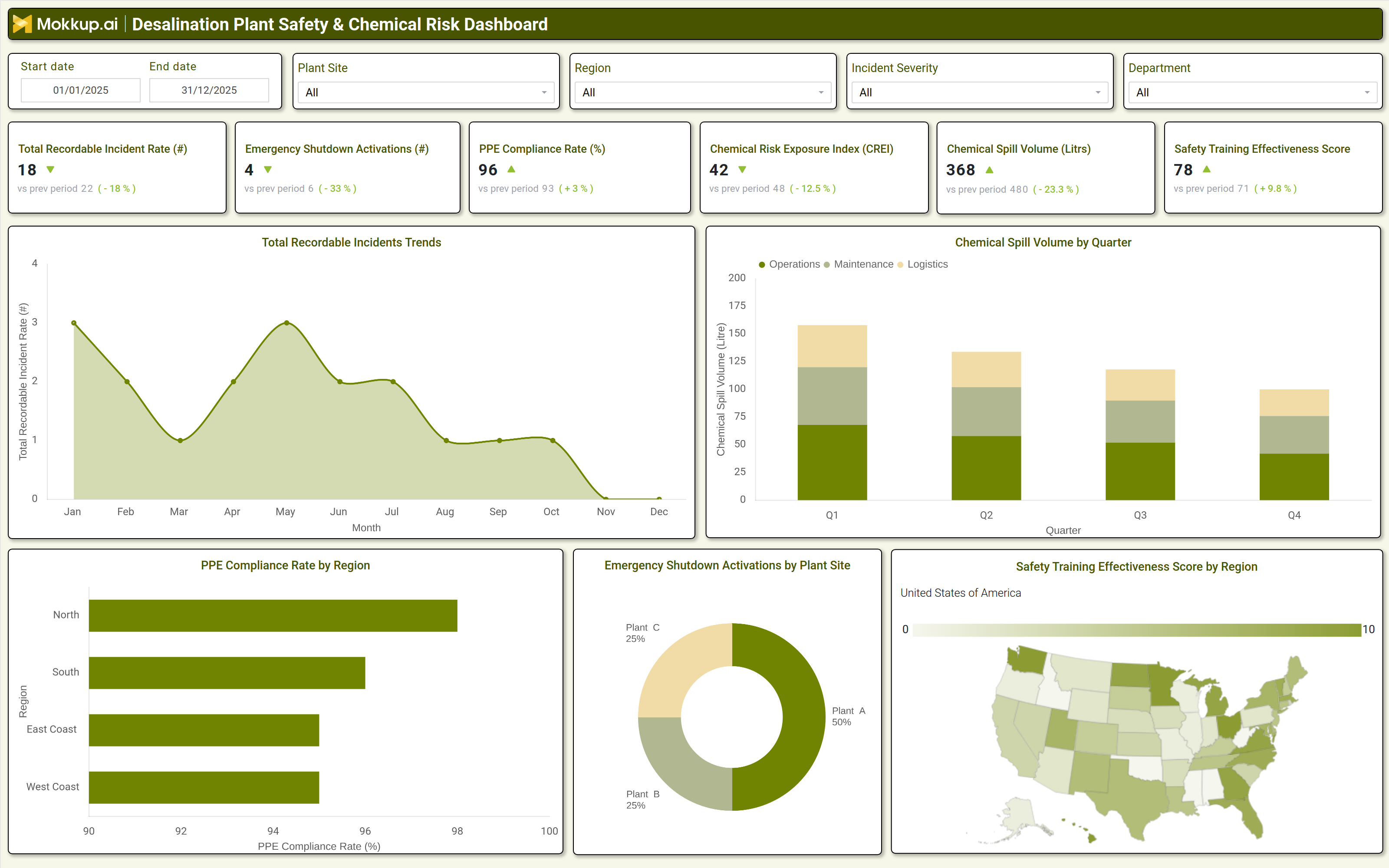Select Q2 Maintenance bar segment
The height and width of the screenshot is (868, 1389).
point(986,411)
